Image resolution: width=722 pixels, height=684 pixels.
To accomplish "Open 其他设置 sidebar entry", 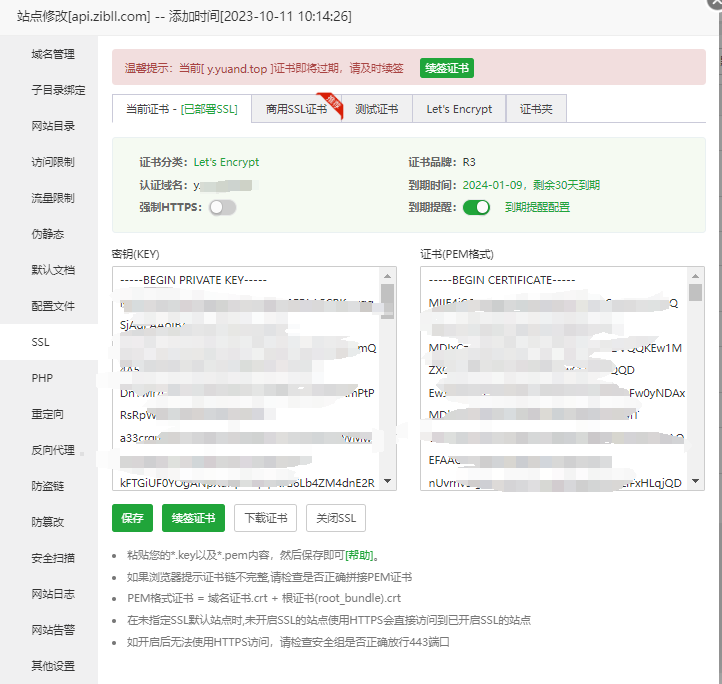I will click(52, 666).
